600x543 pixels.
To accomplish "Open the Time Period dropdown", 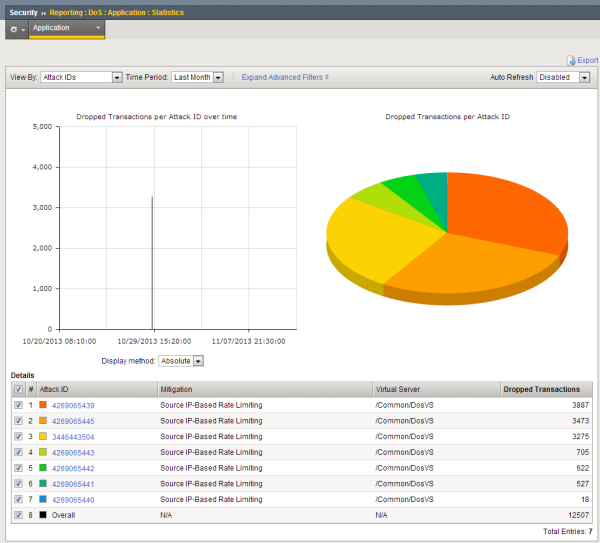I will coord(197,77).
